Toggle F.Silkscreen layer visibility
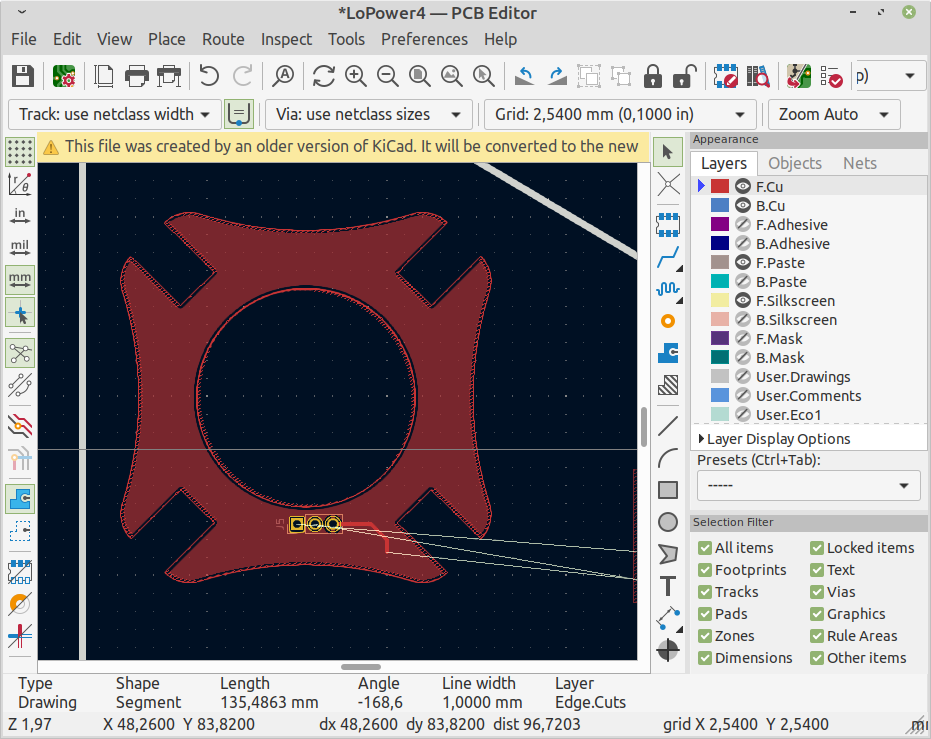Viewport: 931px width, 739px height. (743, 300)
